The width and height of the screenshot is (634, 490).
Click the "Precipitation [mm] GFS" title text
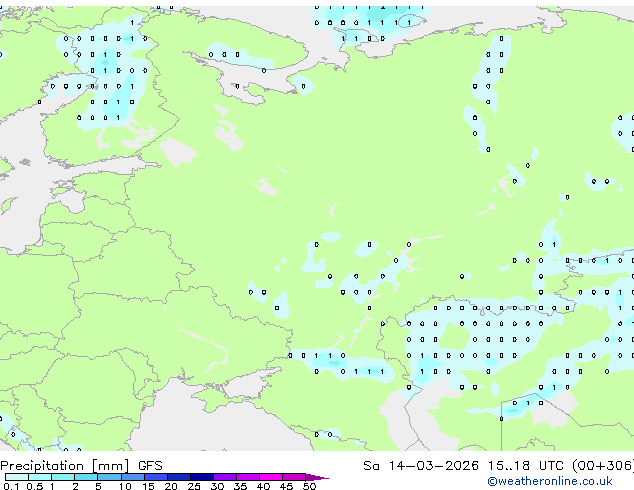(81, 466)
